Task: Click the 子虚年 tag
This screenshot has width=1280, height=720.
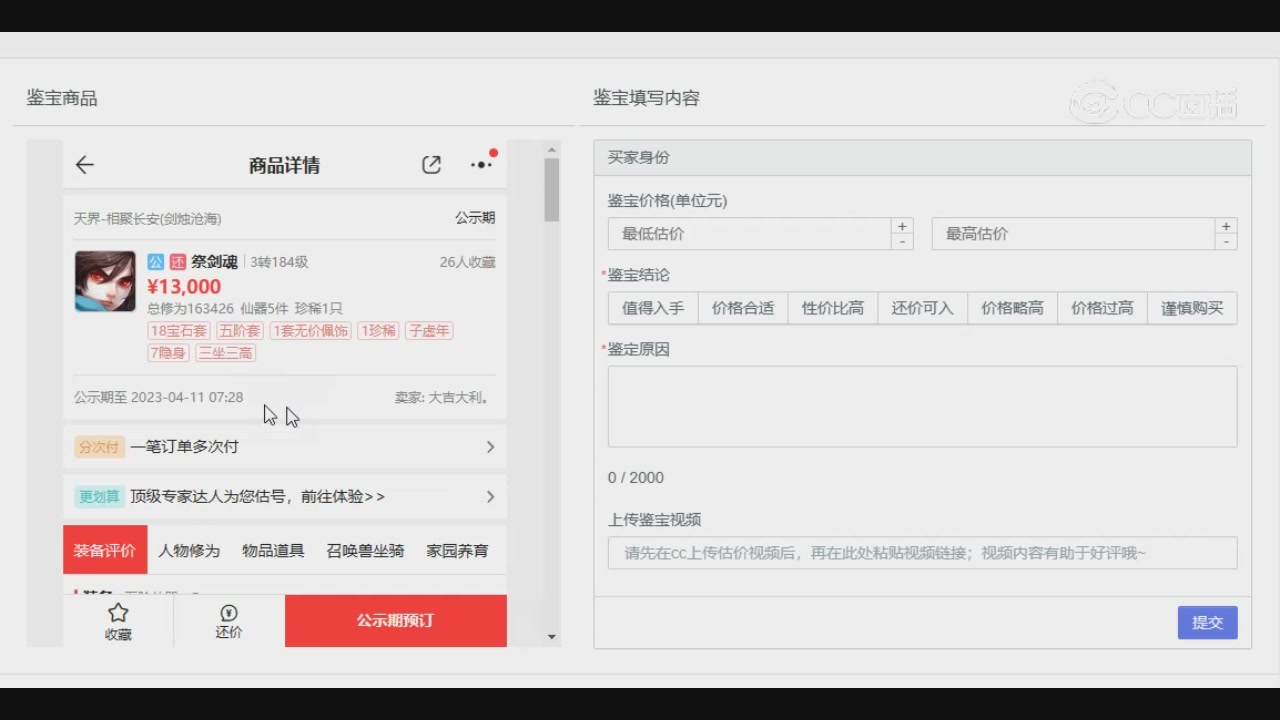Action: (x=429, y=331)
